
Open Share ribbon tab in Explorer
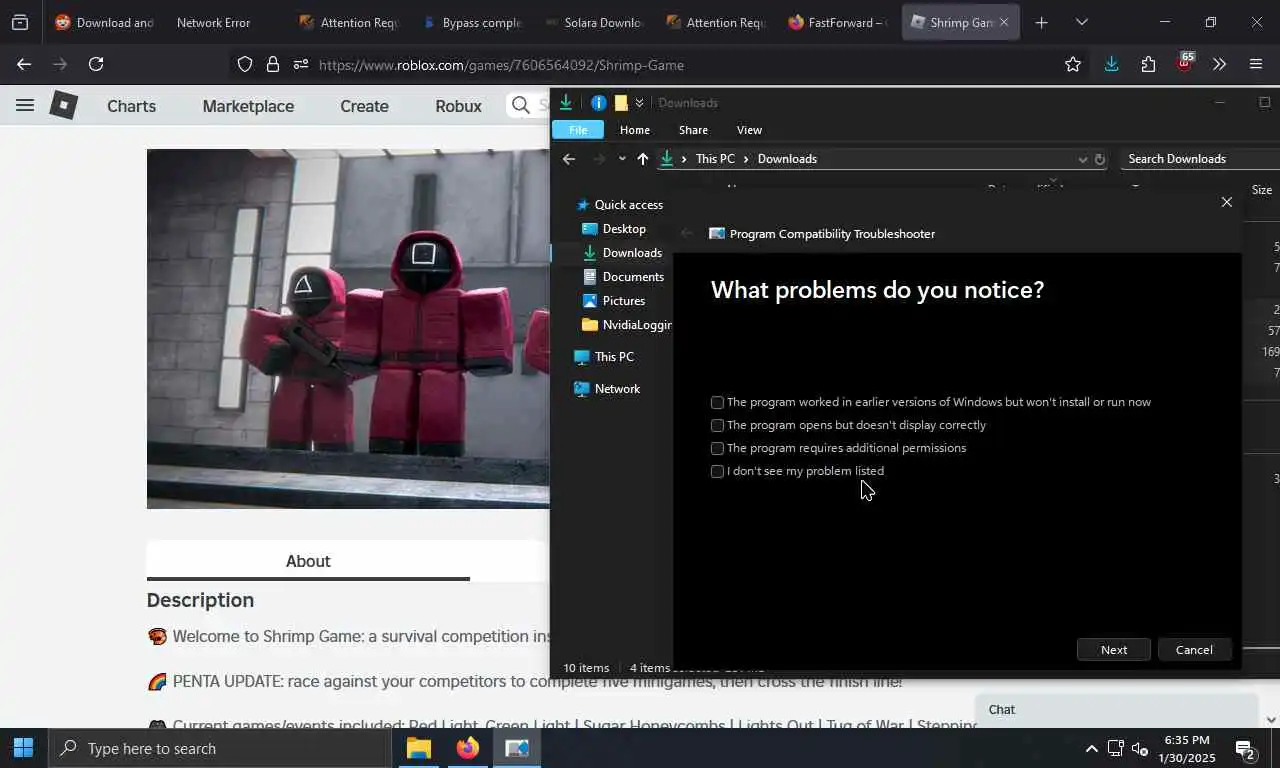[x=693, y=130]
